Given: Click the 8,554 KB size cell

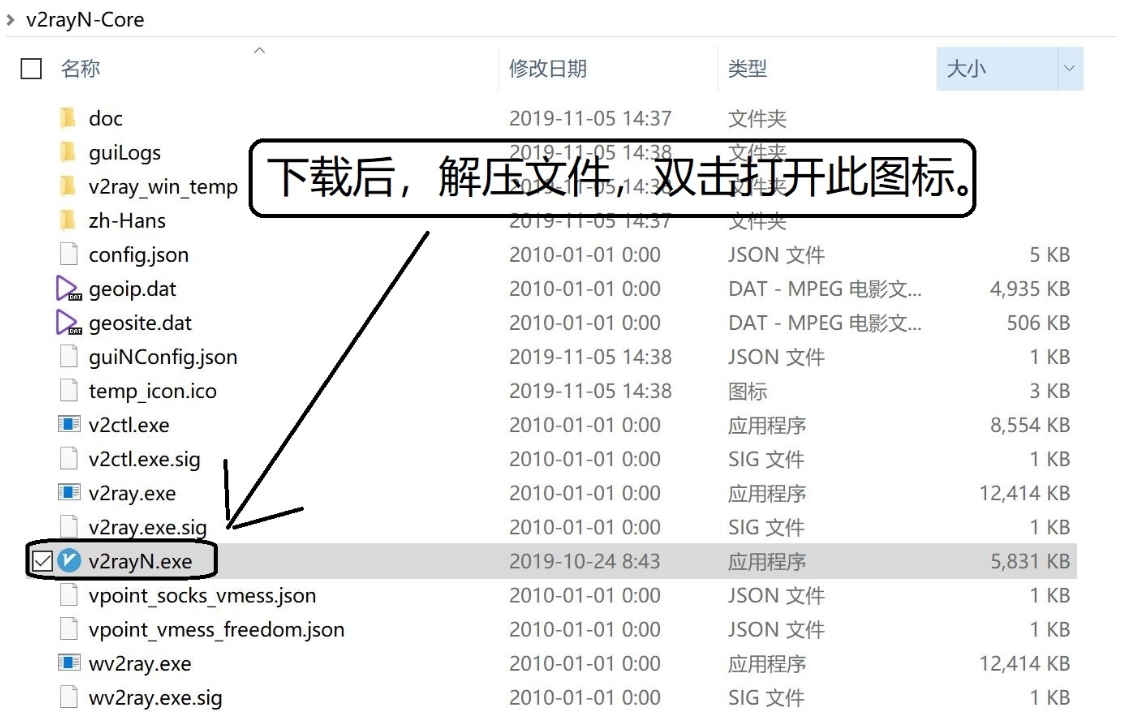Looking at the screenshot, I should click(1030, 425).
